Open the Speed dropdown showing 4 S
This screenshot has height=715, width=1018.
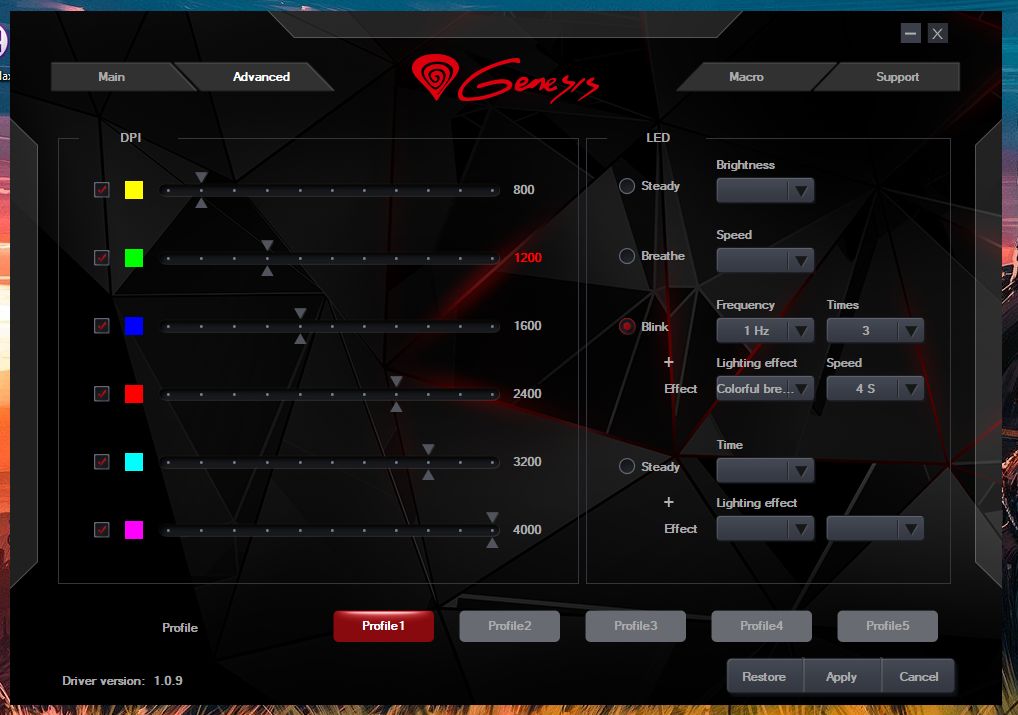click(875, 388)
